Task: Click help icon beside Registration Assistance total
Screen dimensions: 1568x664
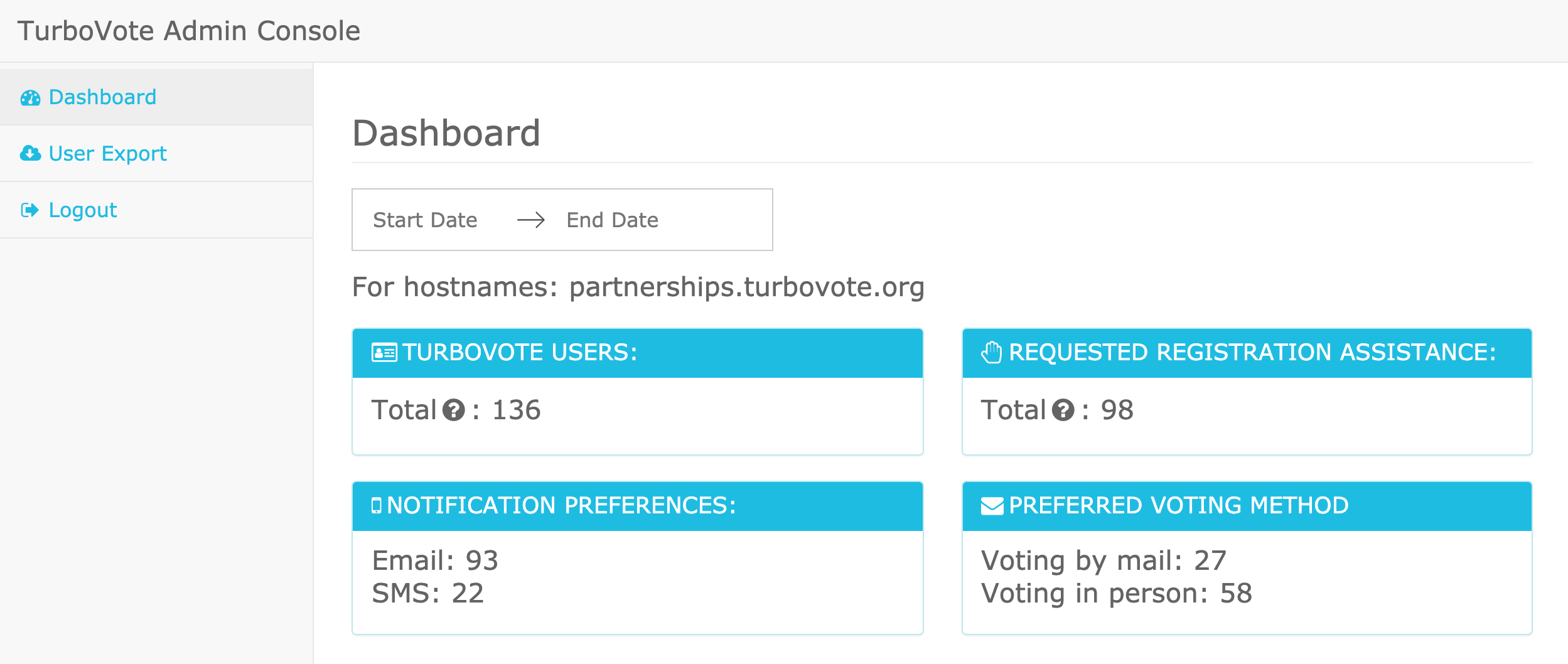Action: click(x=1063, y=410)
